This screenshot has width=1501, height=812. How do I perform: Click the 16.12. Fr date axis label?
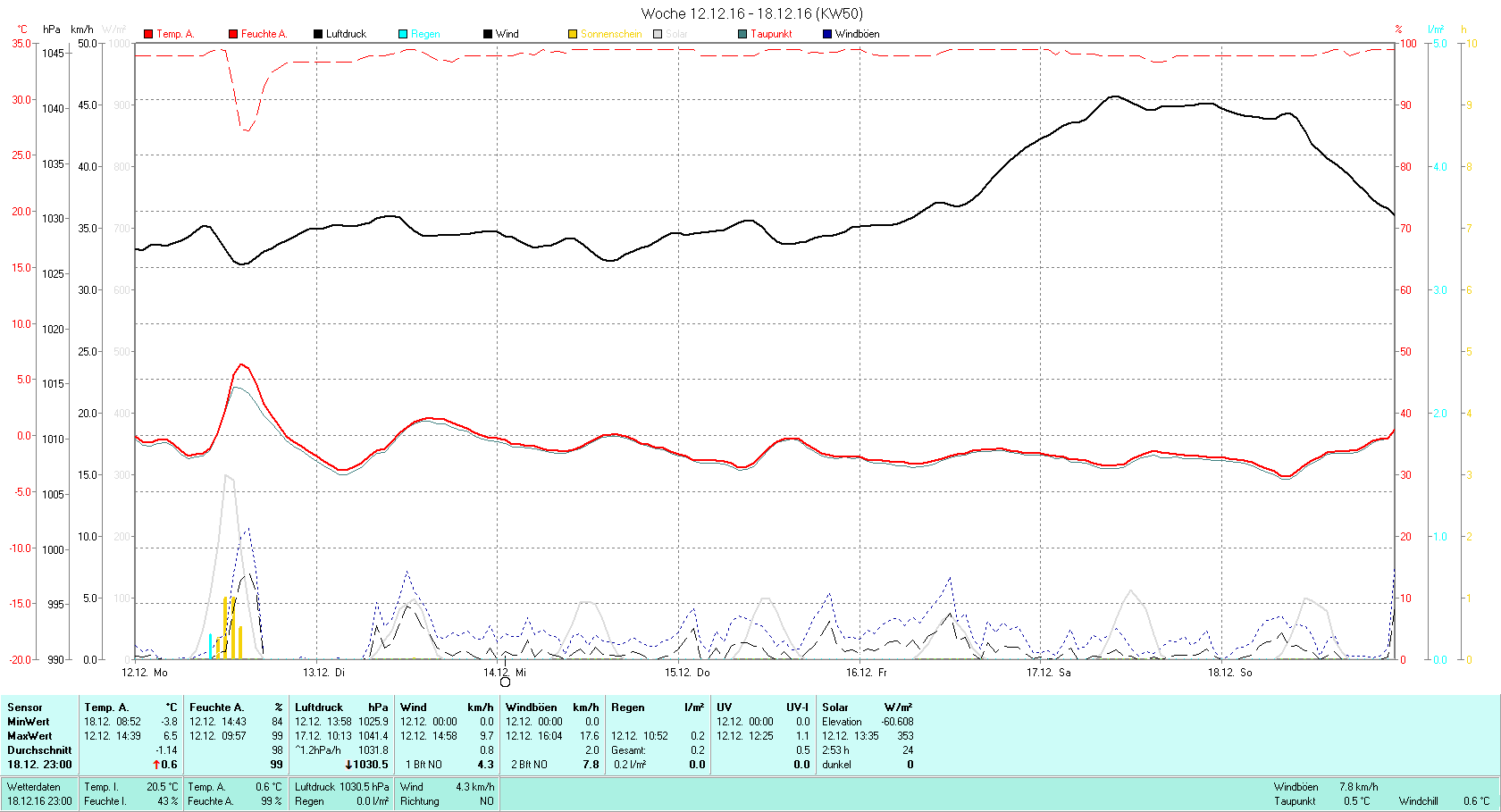tap(867, 673)
